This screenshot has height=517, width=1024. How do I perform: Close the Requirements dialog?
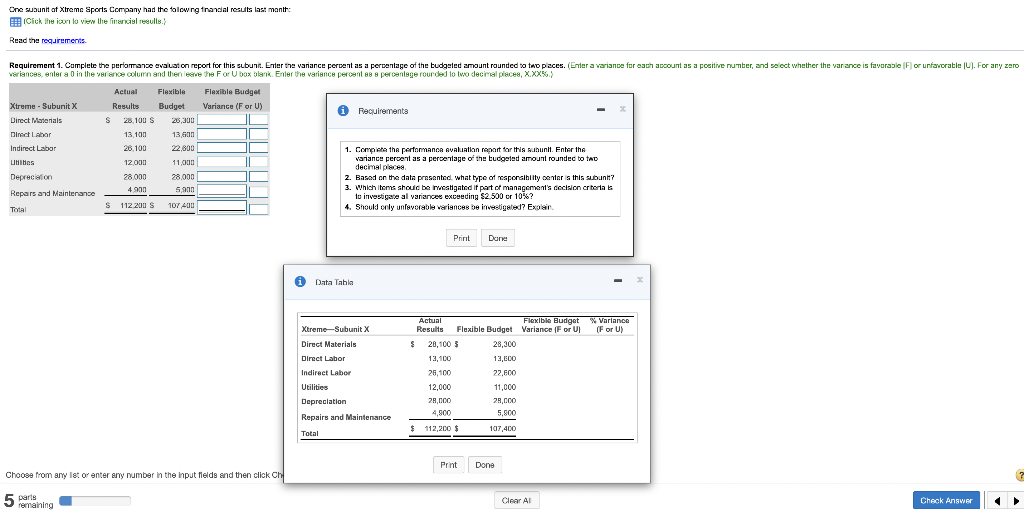pyautogui.click(x=622, y=109)
